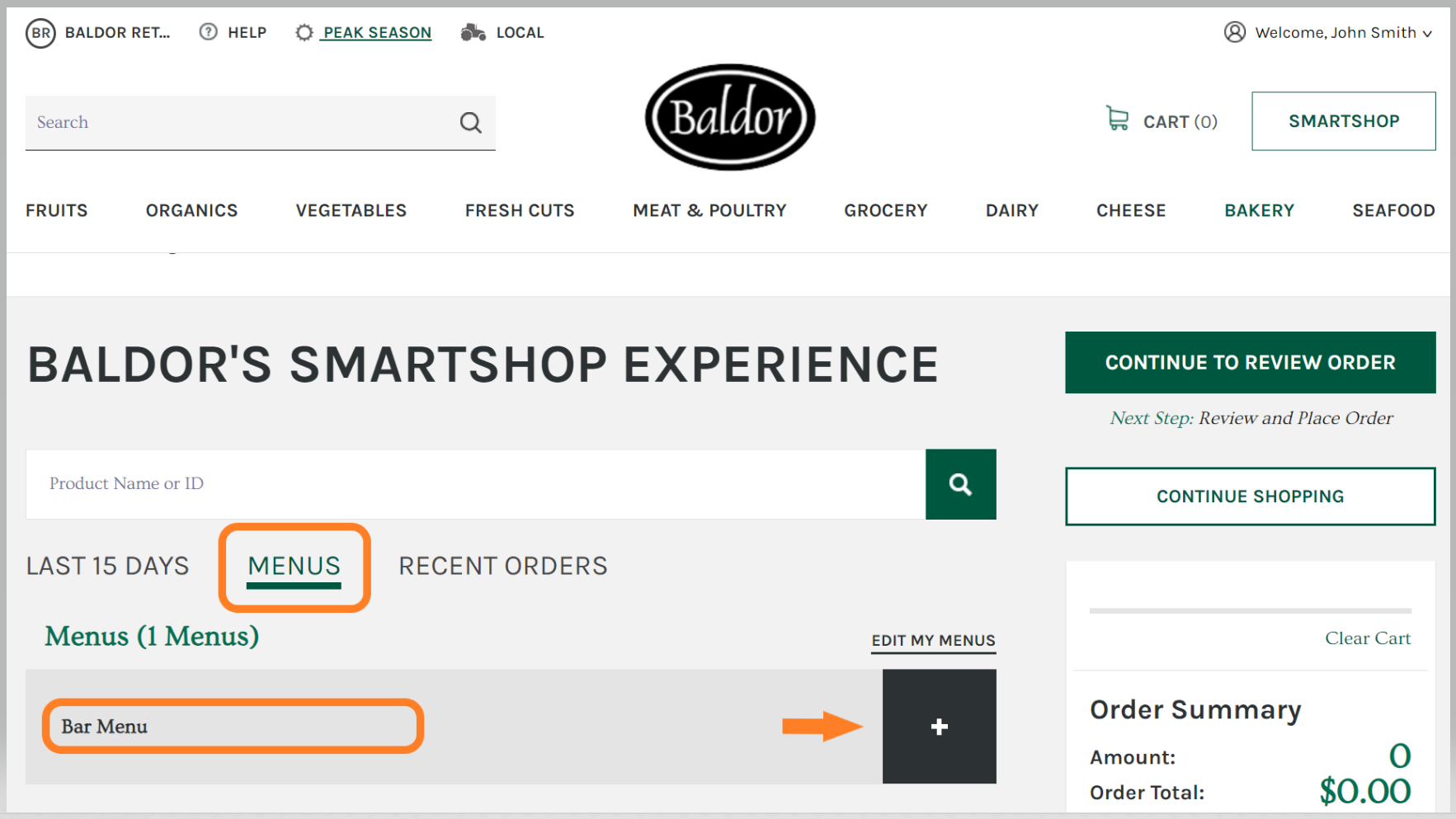Open the Meat & Poultry menu
Image resolution: width=1456 pixels, height=819 pixels.
click(x=709, y=210)
